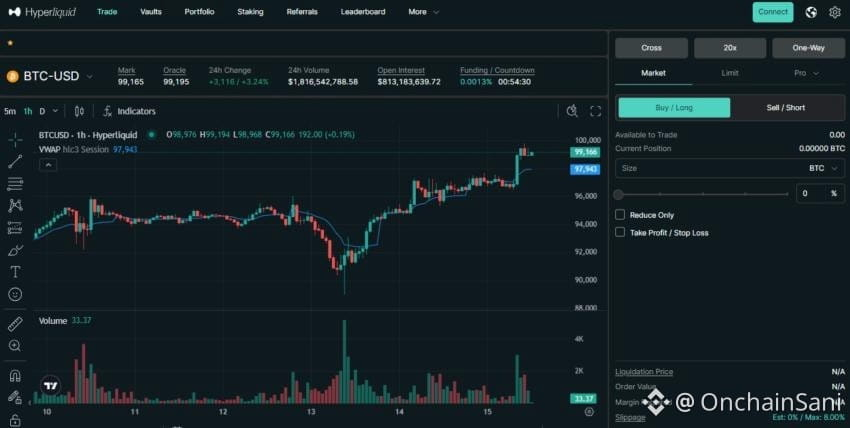Select the trend line tool
The width and height of the screenshot is (850, 428).
tap(15, 161)
